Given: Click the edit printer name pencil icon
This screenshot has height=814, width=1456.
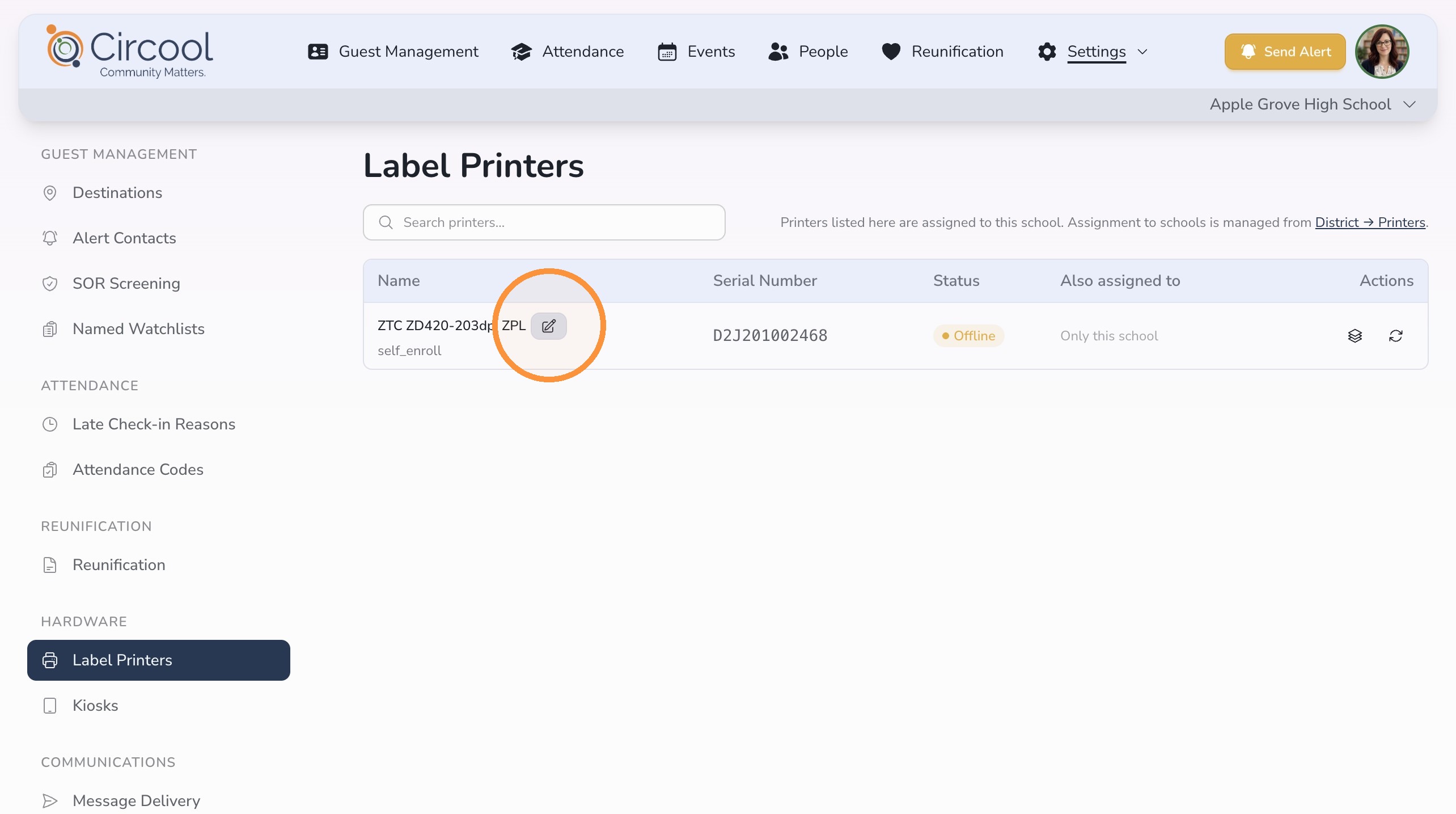Looking at the screenshot, I should coord(549,326).
